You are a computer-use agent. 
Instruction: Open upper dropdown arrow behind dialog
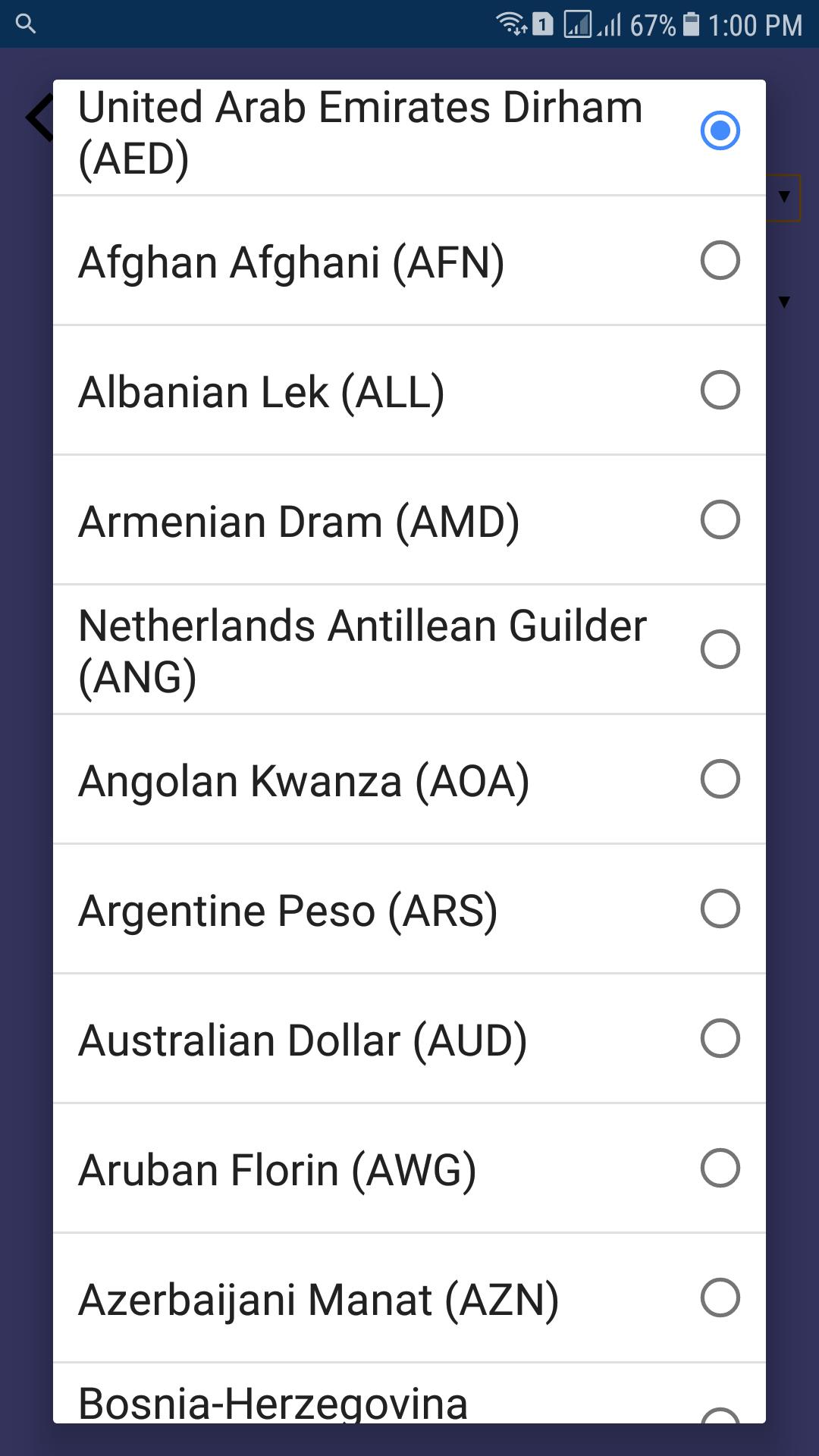click(x=784, y=197)
